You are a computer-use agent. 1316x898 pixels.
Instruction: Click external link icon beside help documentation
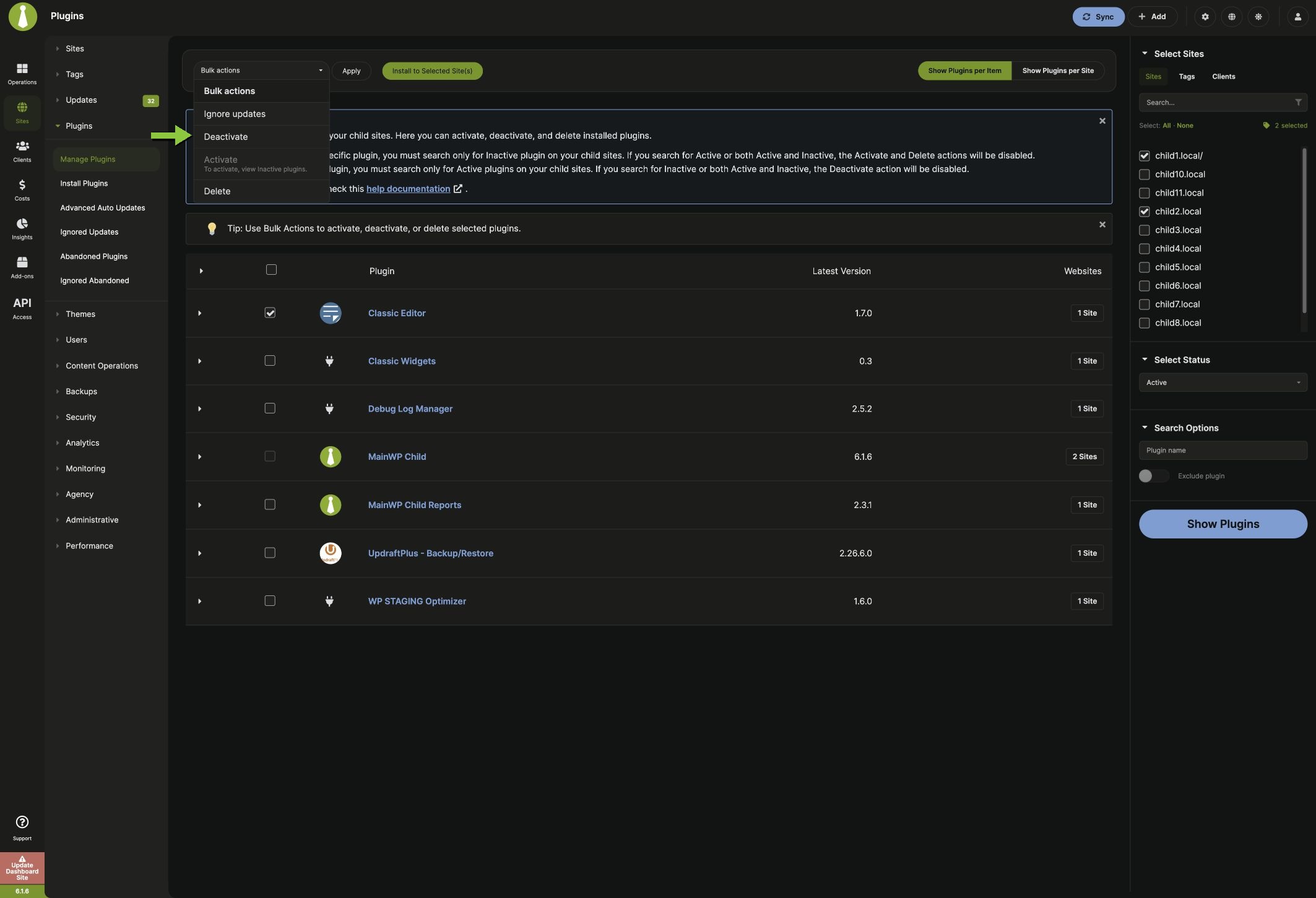[x=458, y=189]
